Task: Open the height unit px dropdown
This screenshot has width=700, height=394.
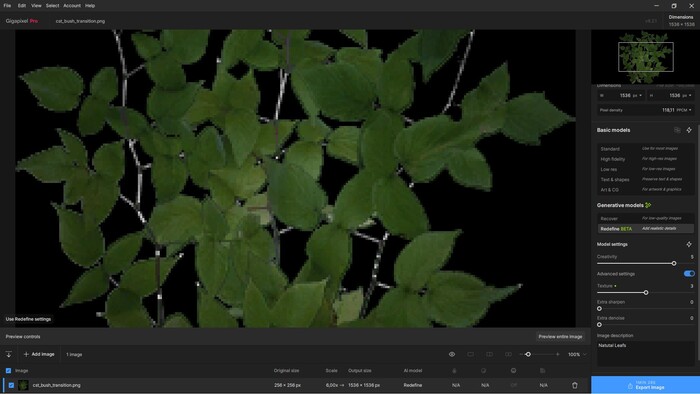Action: coord(687,95)
